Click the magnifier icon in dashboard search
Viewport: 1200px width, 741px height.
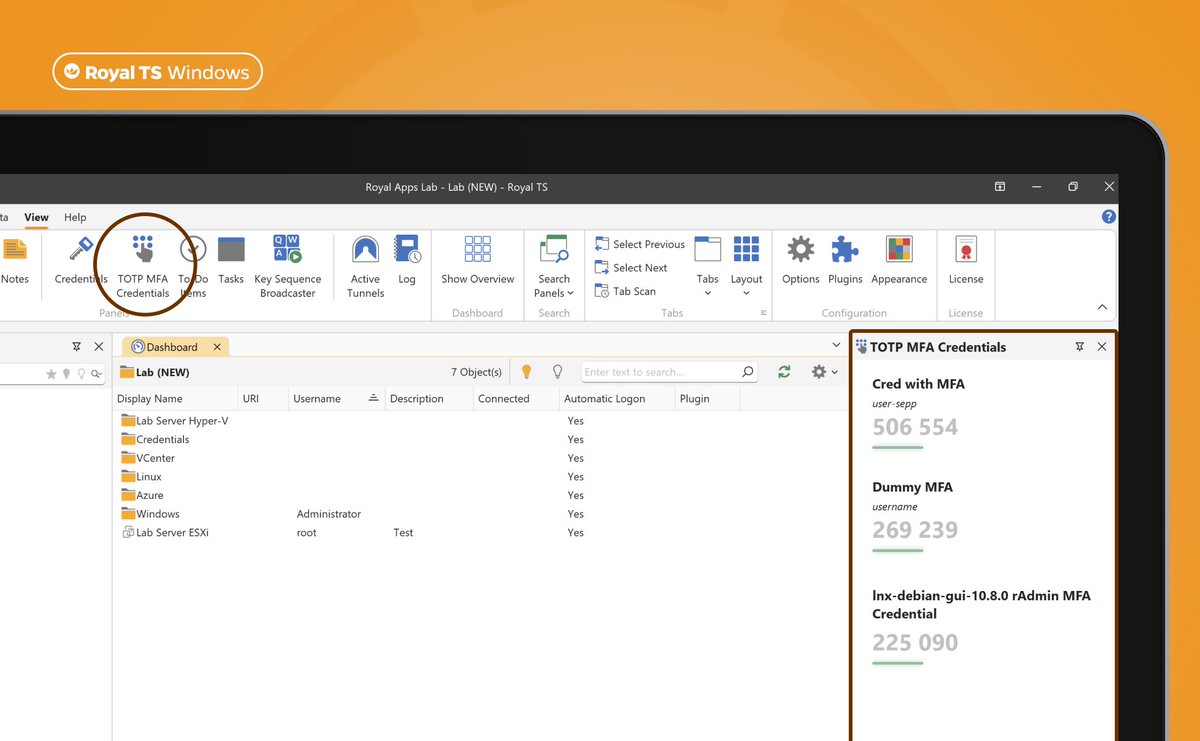pyautogui.click(x=748, y=372)
